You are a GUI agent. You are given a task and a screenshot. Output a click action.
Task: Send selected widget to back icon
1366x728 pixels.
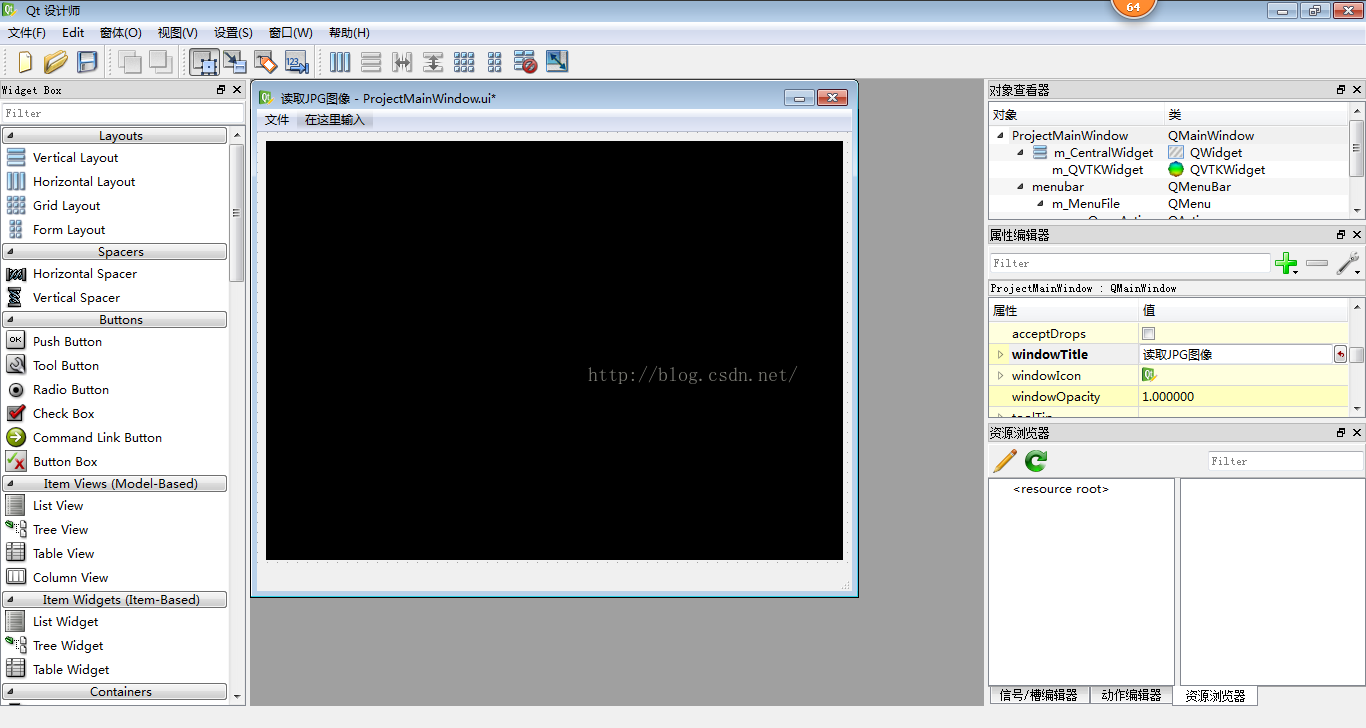pyautogui.click(x=129, y=62)
